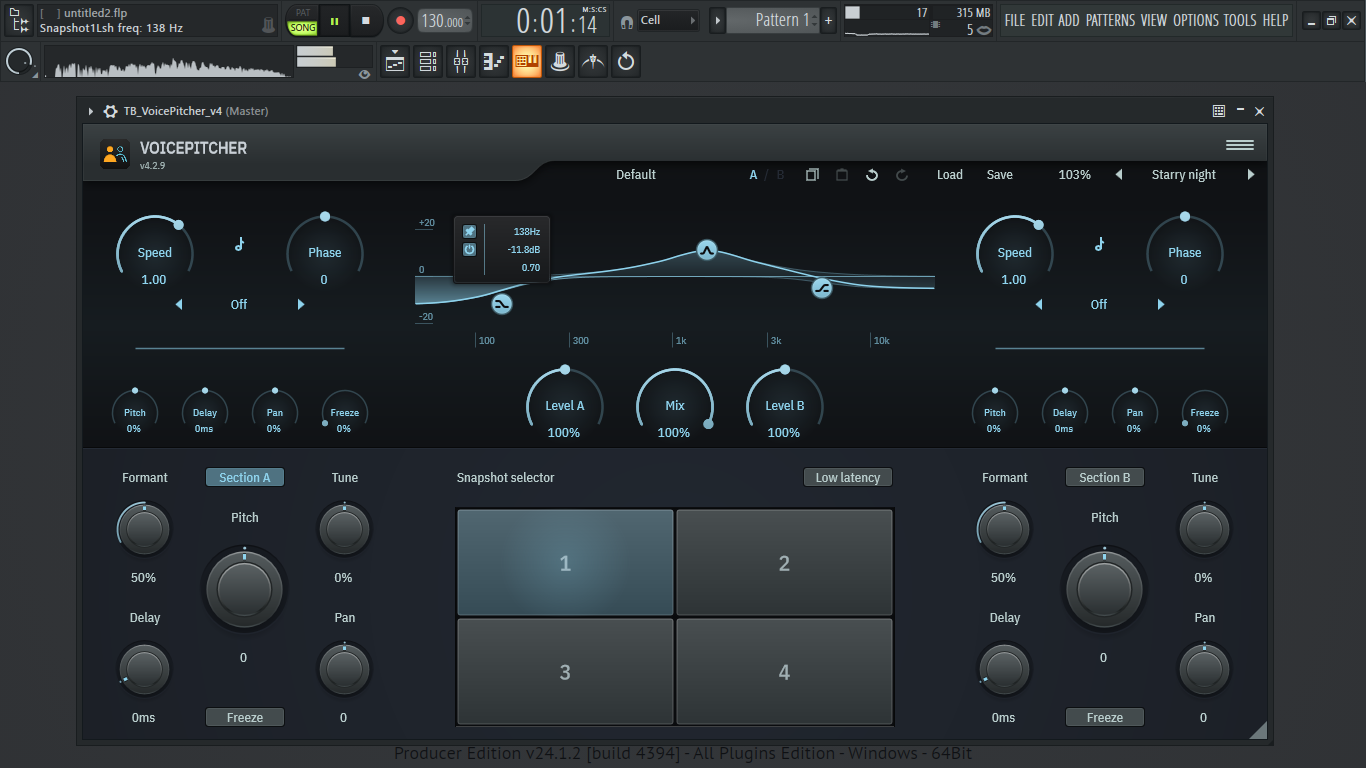
Task: Click next preset arrow after Starry night
Action: [1251, 175]
